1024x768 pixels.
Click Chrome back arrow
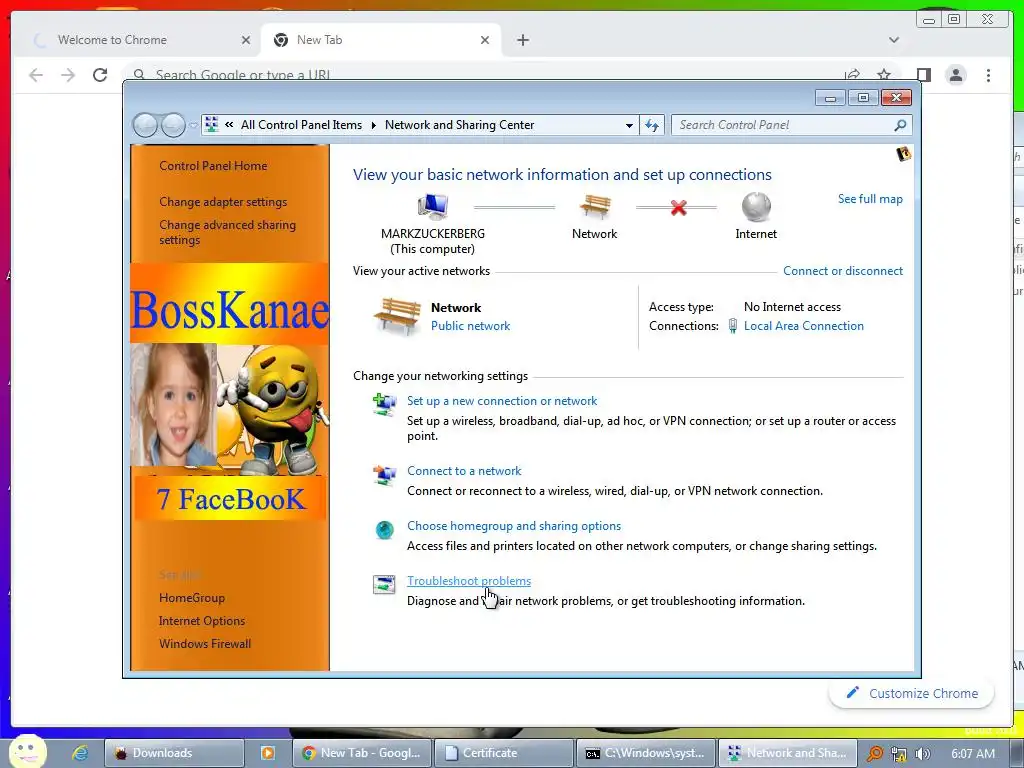[36, 75]
